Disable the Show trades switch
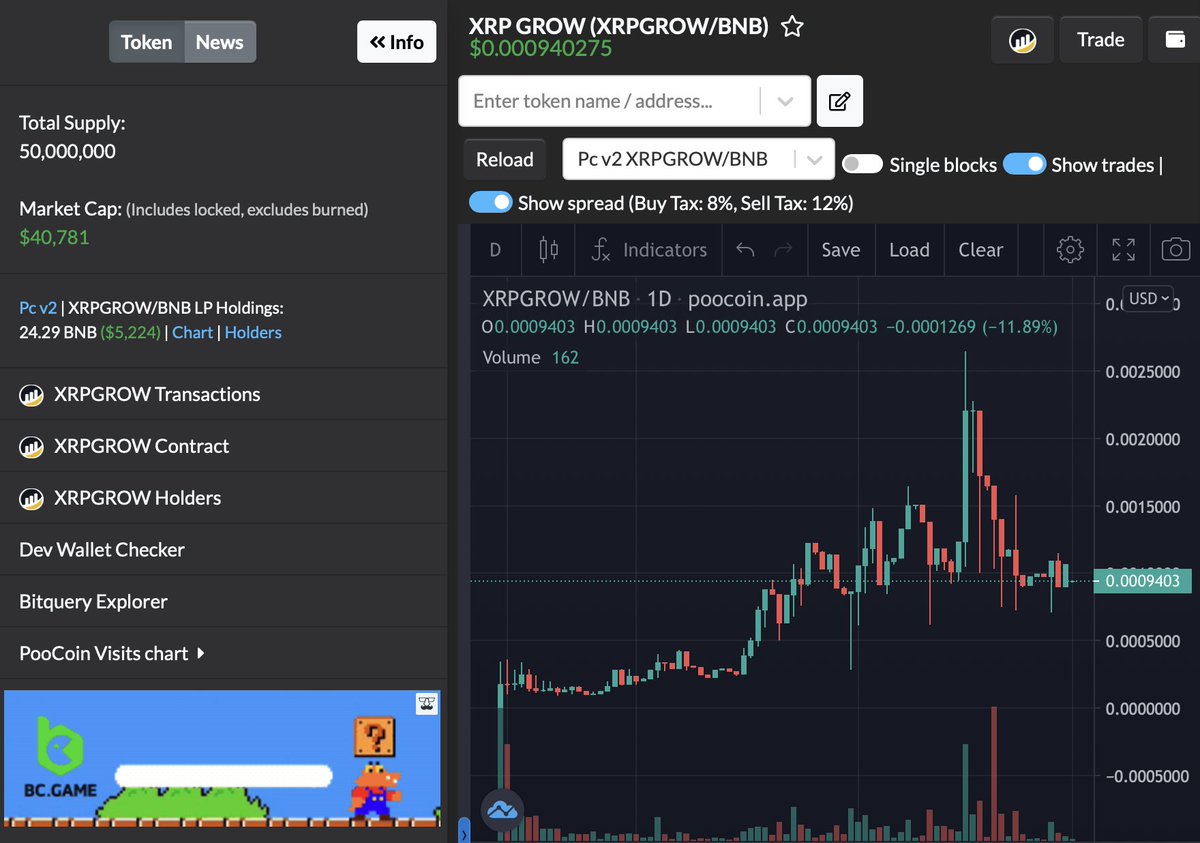Image resolution: width=1200 pixels, height=843 pixels. coord(1024,164)
